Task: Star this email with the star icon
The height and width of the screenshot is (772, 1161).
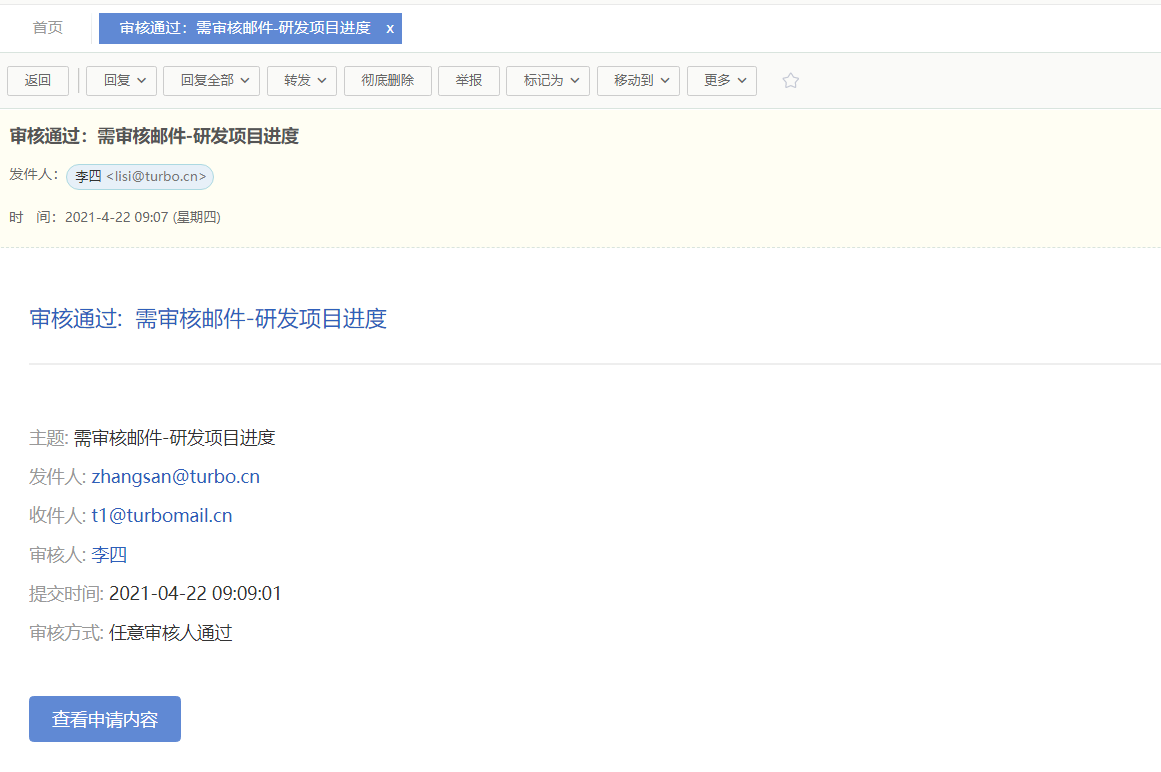Action: (790, 81)
